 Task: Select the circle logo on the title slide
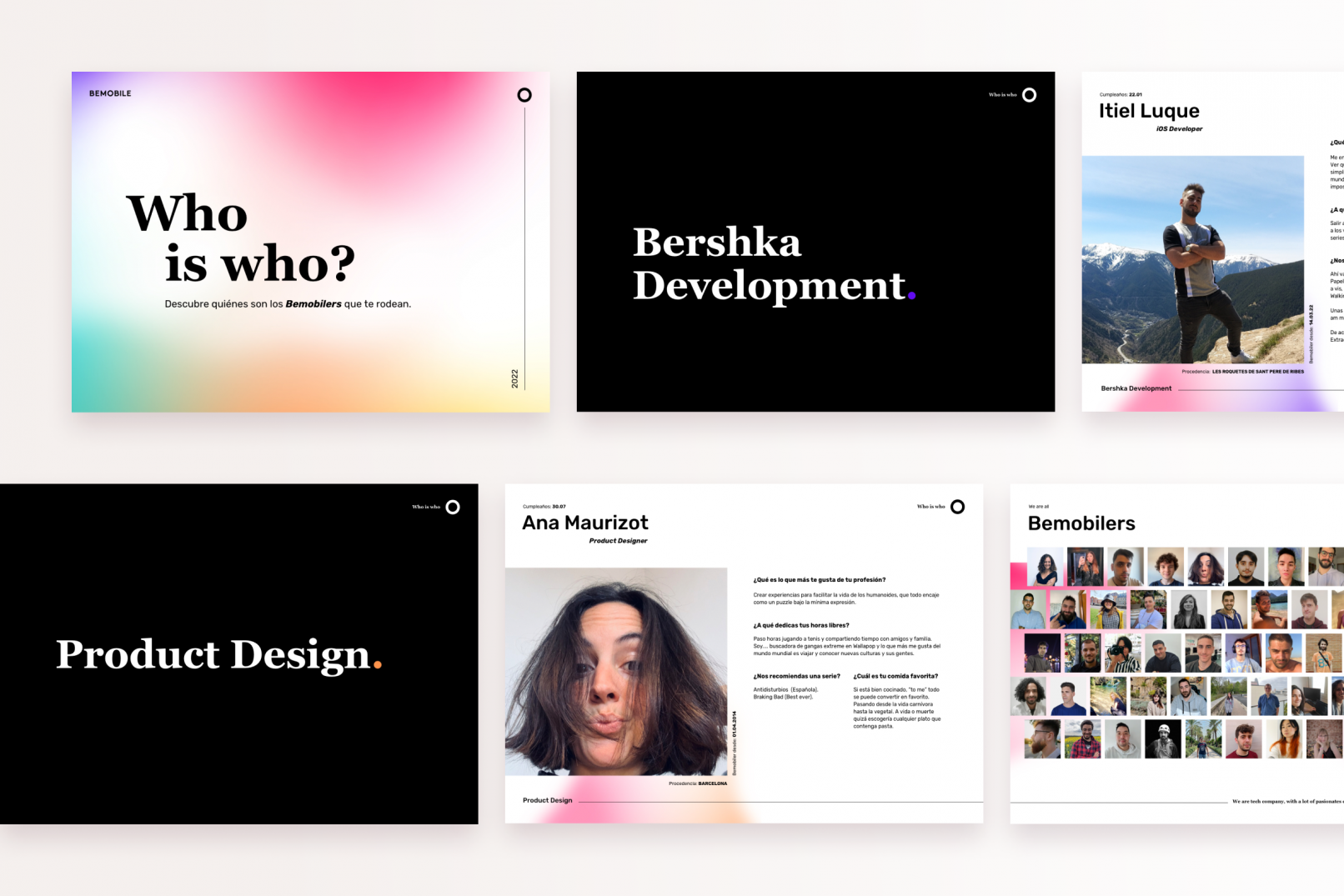524,94
